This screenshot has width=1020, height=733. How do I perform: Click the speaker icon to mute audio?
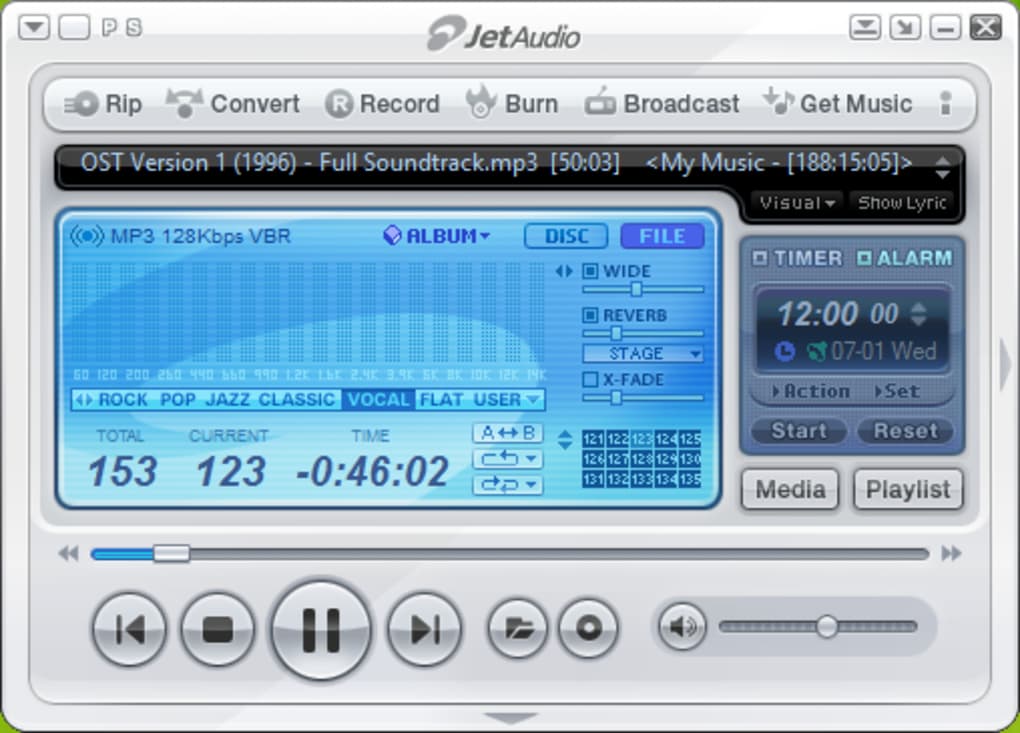pos(680,628)
